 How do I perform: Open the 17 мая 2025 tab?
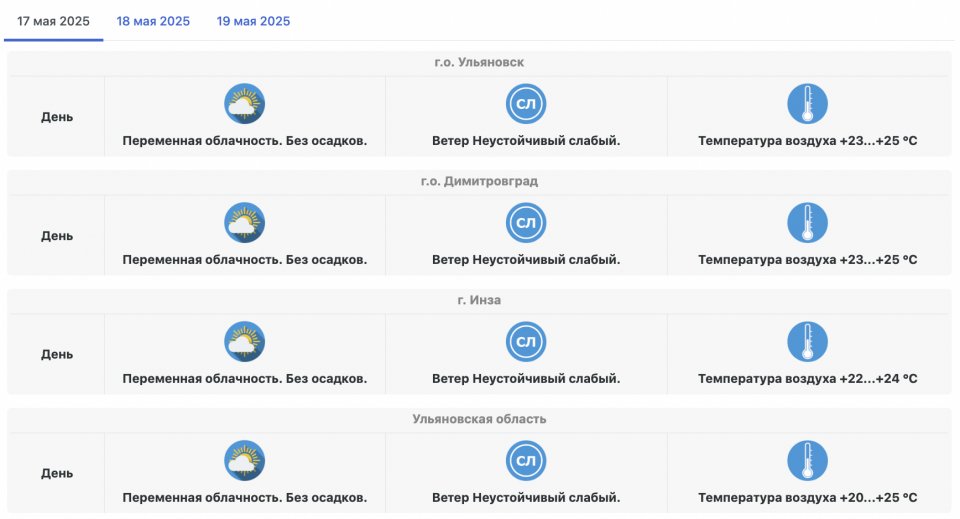tap(54, 21)
